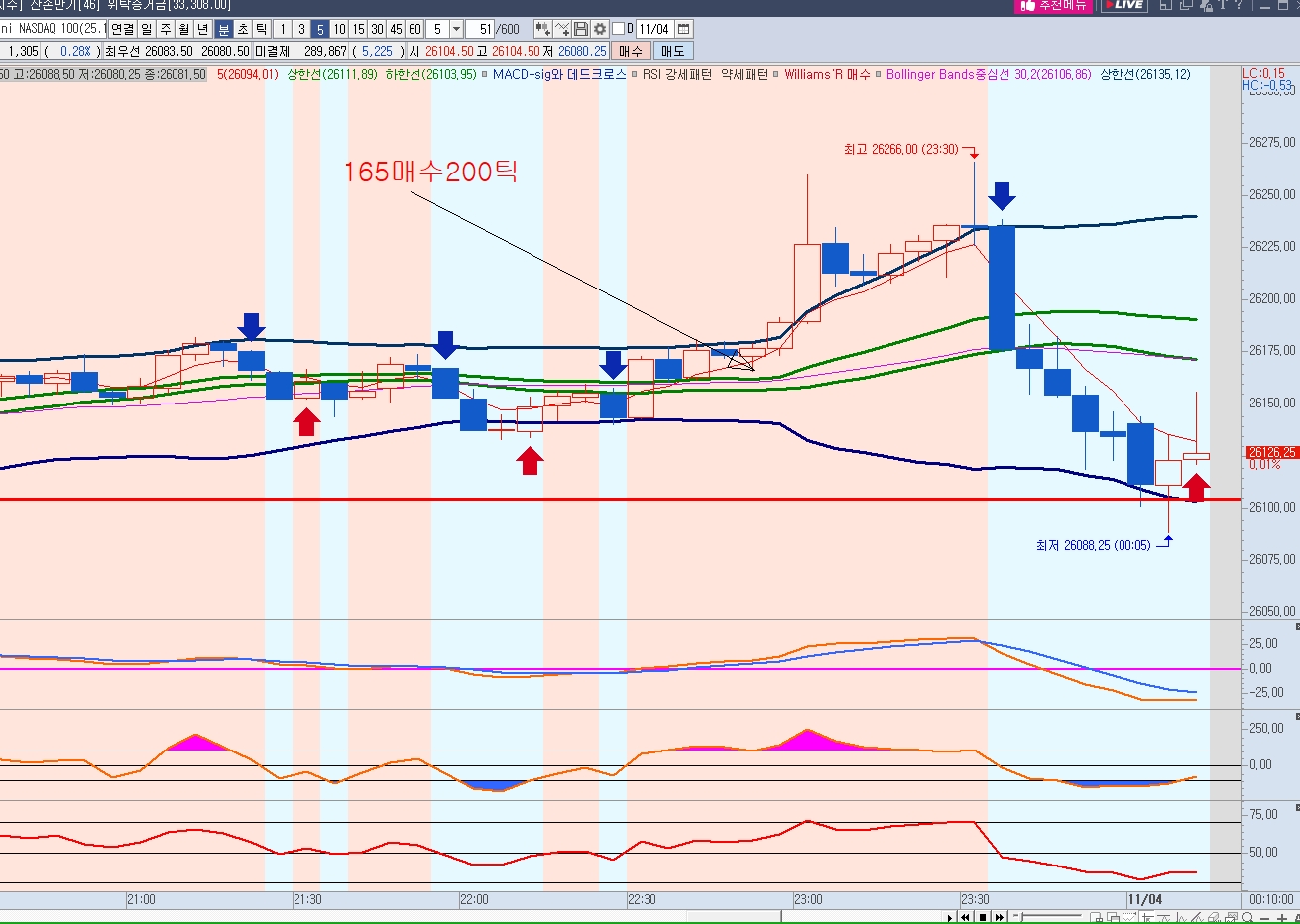This screenshot has height=924, width=1300.
Task: Select the 60-minute interval button
Action: [x=415, y=29]
